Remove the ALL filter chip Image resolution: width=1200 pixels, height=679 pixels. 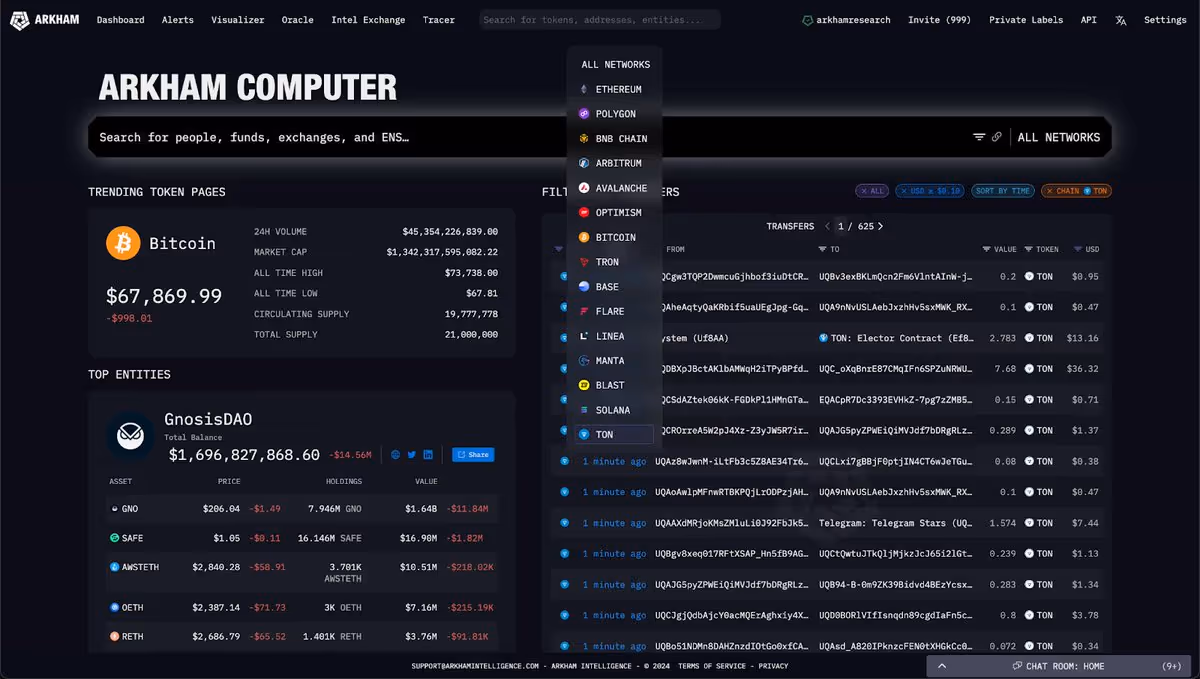[x=872, y=190]
